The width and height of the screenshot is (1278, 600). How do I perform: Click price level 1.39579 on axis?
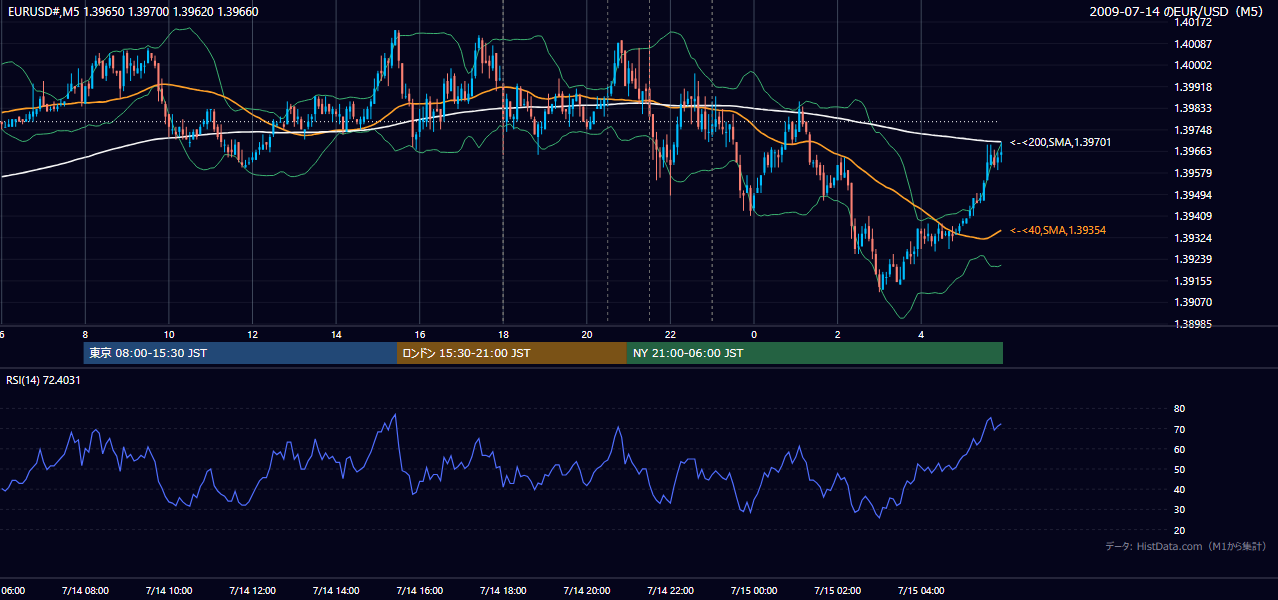[x=1194, y=173]
